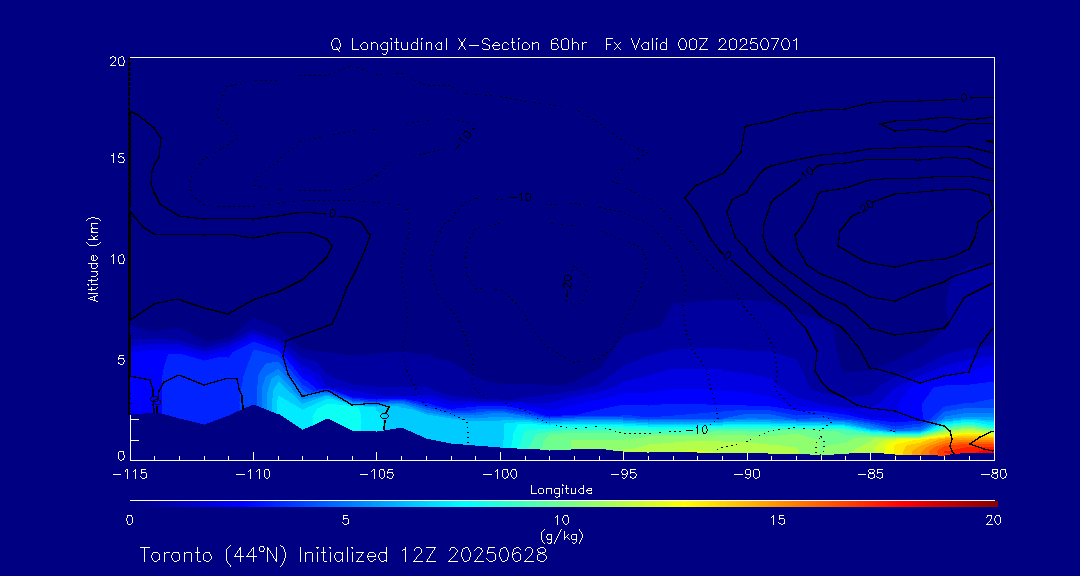Click the longitude tick label '-90'
The image size is (1080, 576).
[x=747, y=475]
